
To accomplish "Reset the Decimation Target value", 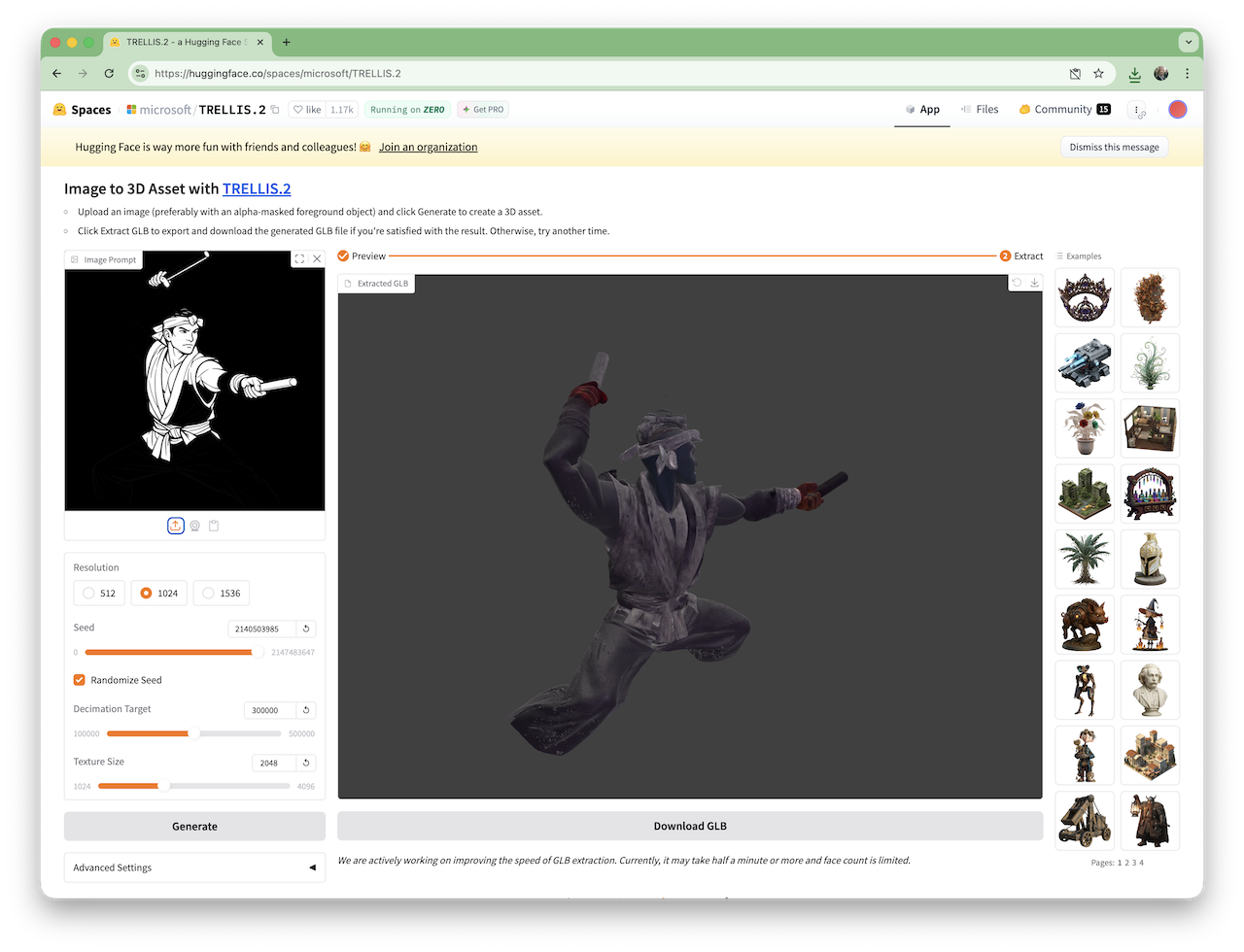I will pyautogui.click(x=306, y=710).
